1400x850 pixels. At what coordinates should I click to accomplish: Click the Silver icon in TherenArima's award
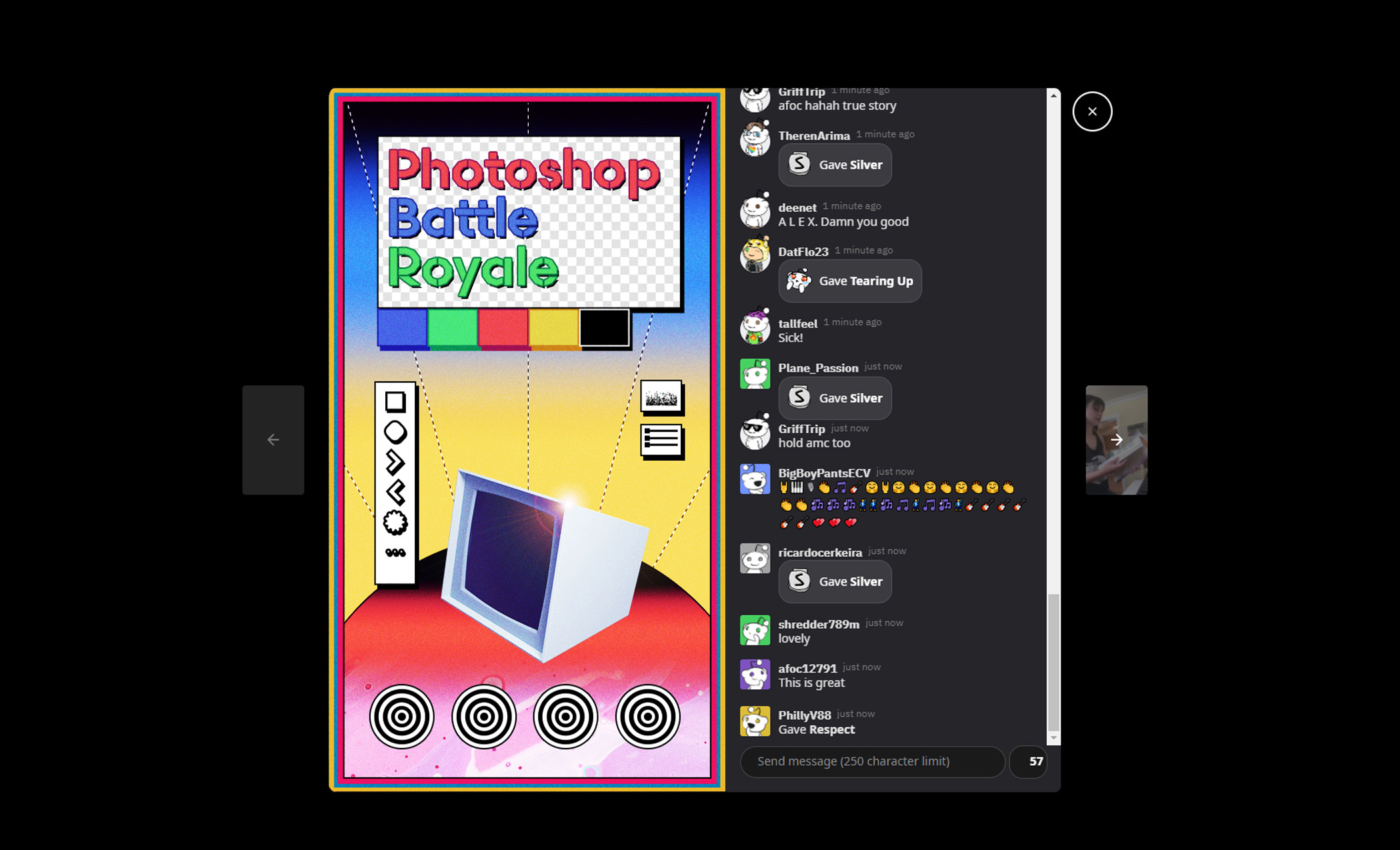tap(799, 164)
